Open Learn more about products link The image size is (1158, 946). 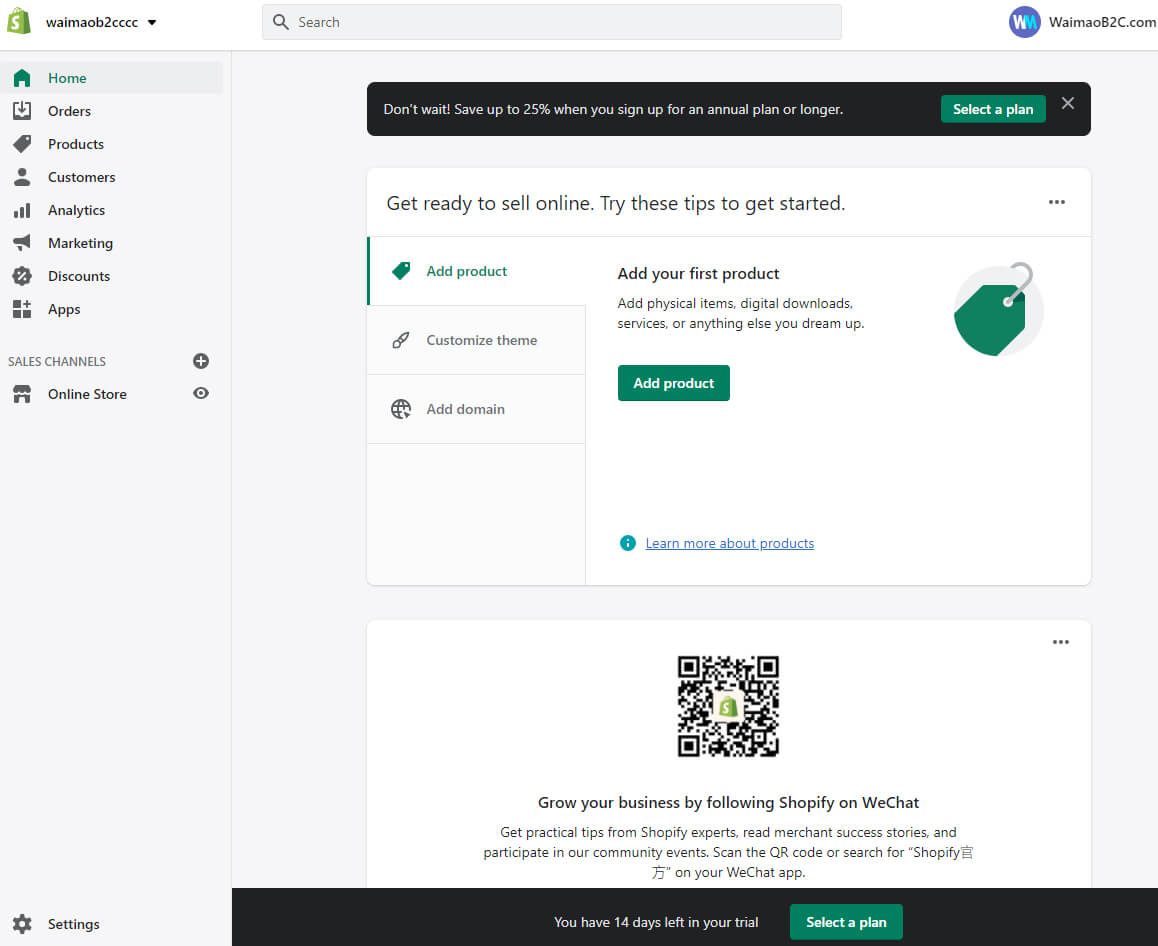click(x=730, y=544)
